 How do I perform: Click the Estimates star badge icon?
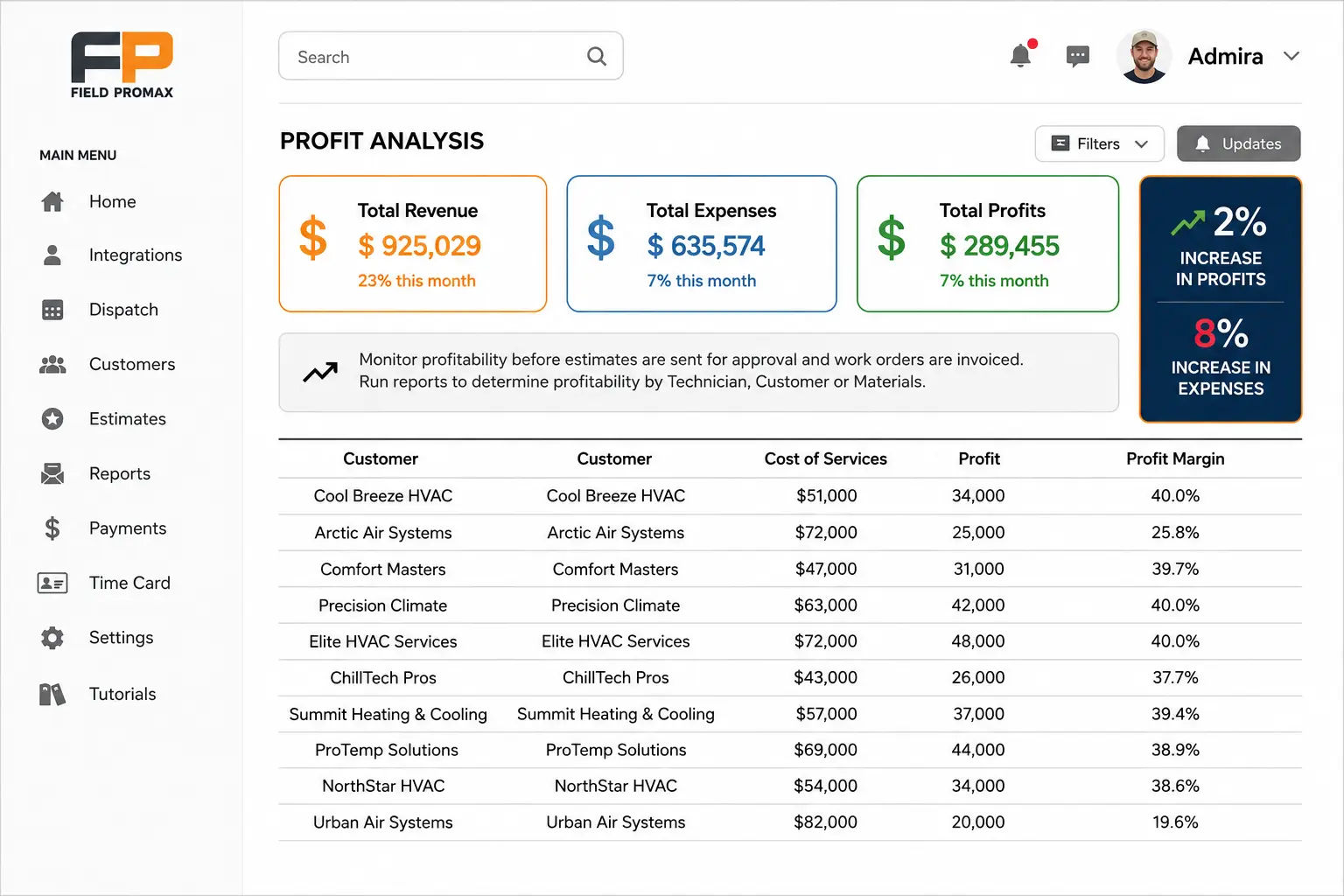(52, 419)
